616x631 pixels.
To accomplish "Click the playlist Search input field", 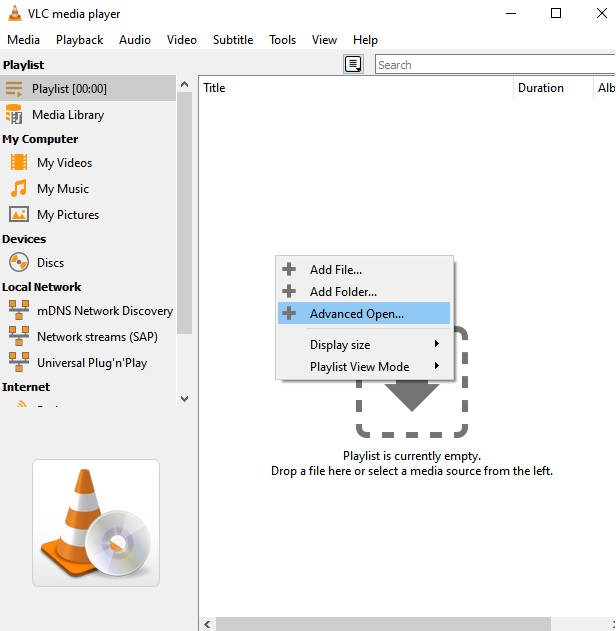I will tap(495, 64).
